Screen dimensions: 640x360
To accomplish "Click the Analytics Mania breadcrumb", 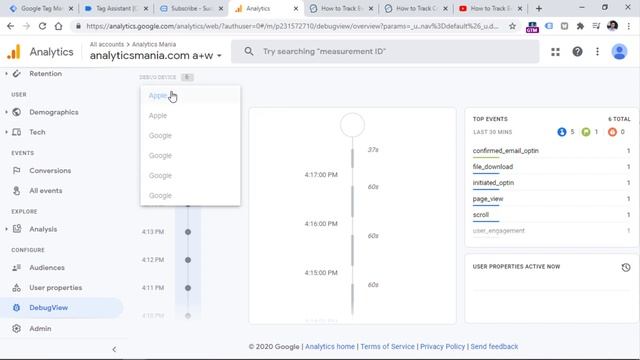I will 154,44.
